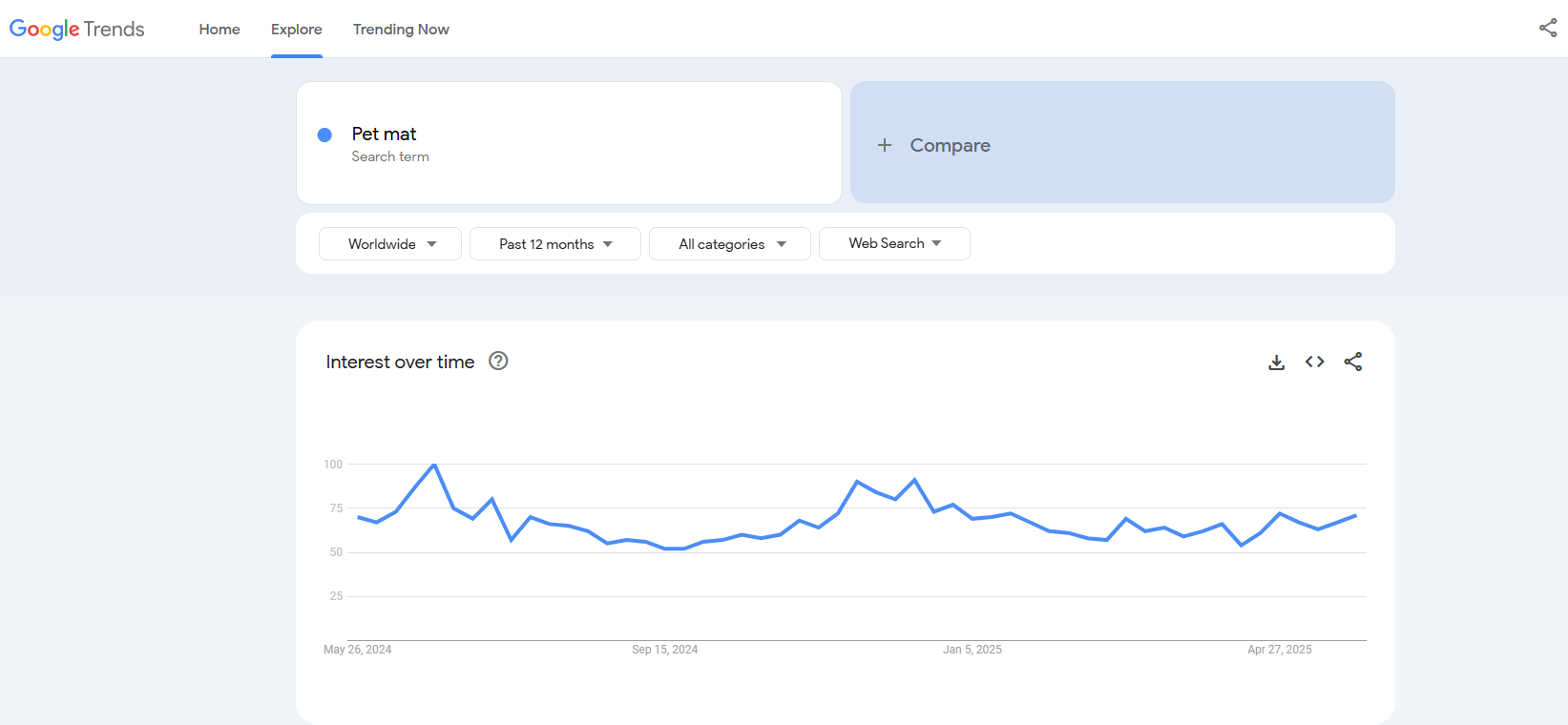
Task: Open help icon next to Interest over time
Action: pyautogui.click(x=498, y=361)
